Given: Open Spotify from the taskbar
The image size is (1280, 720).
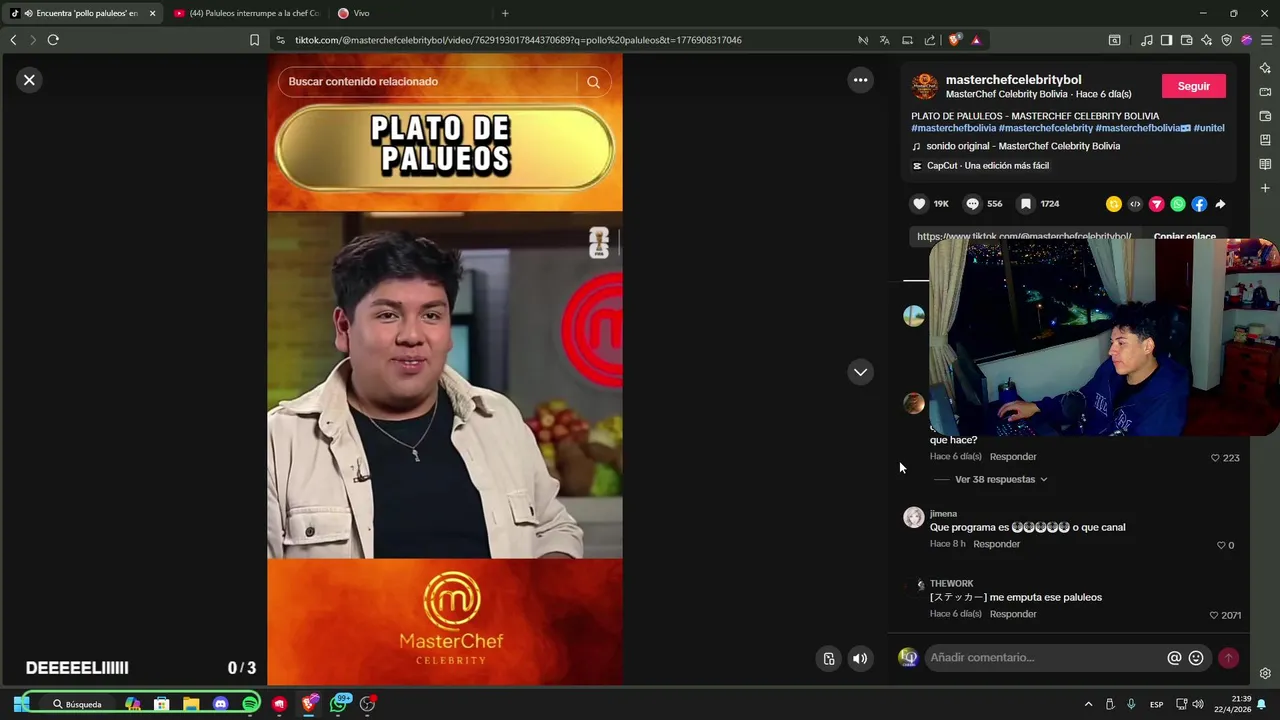Looking at the screenshot, I should point(250,704).
